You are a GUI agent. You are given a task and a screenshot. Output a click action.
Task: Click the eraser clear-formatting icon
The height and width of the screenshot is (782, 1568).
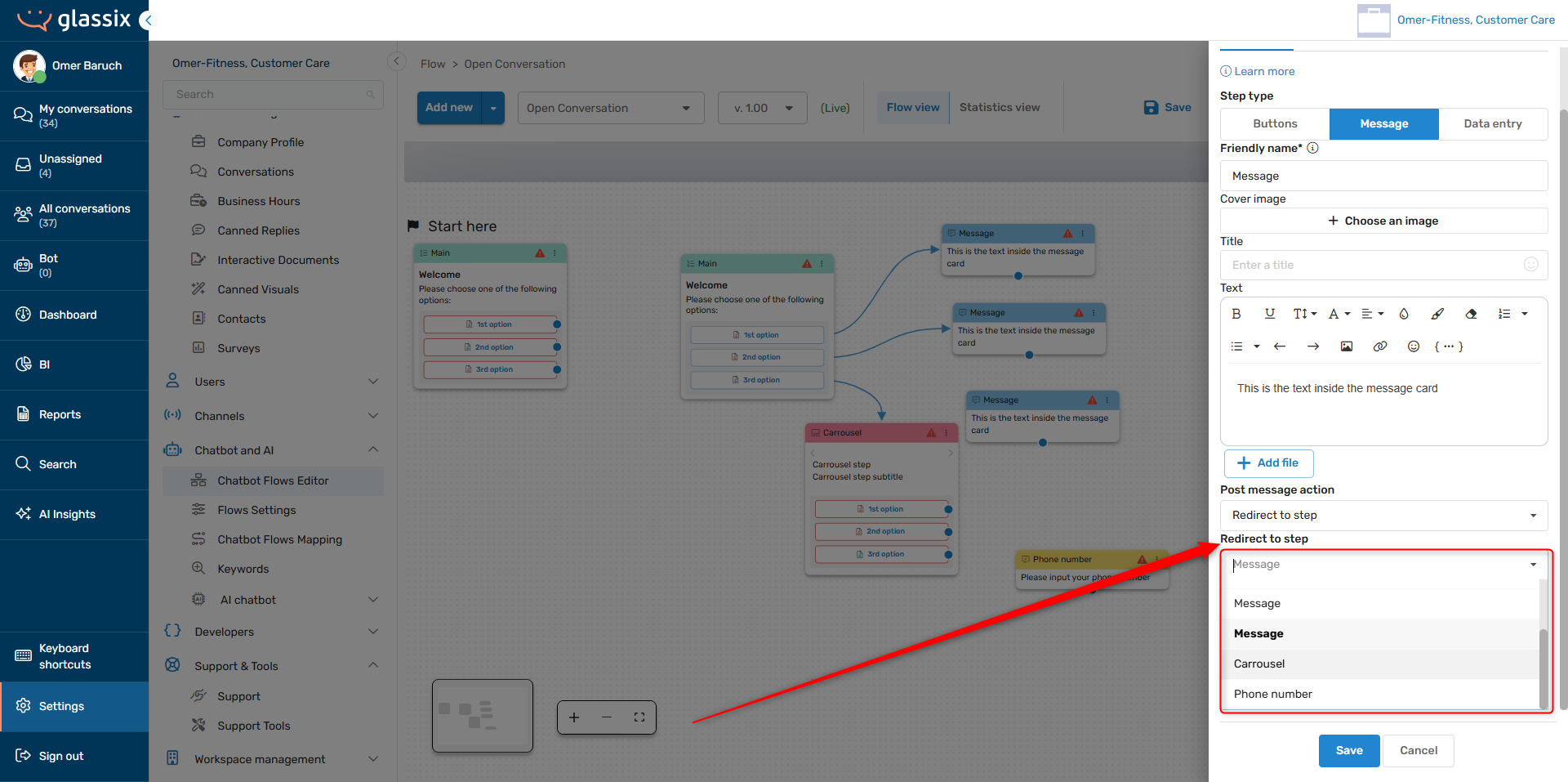(1471, 314)
